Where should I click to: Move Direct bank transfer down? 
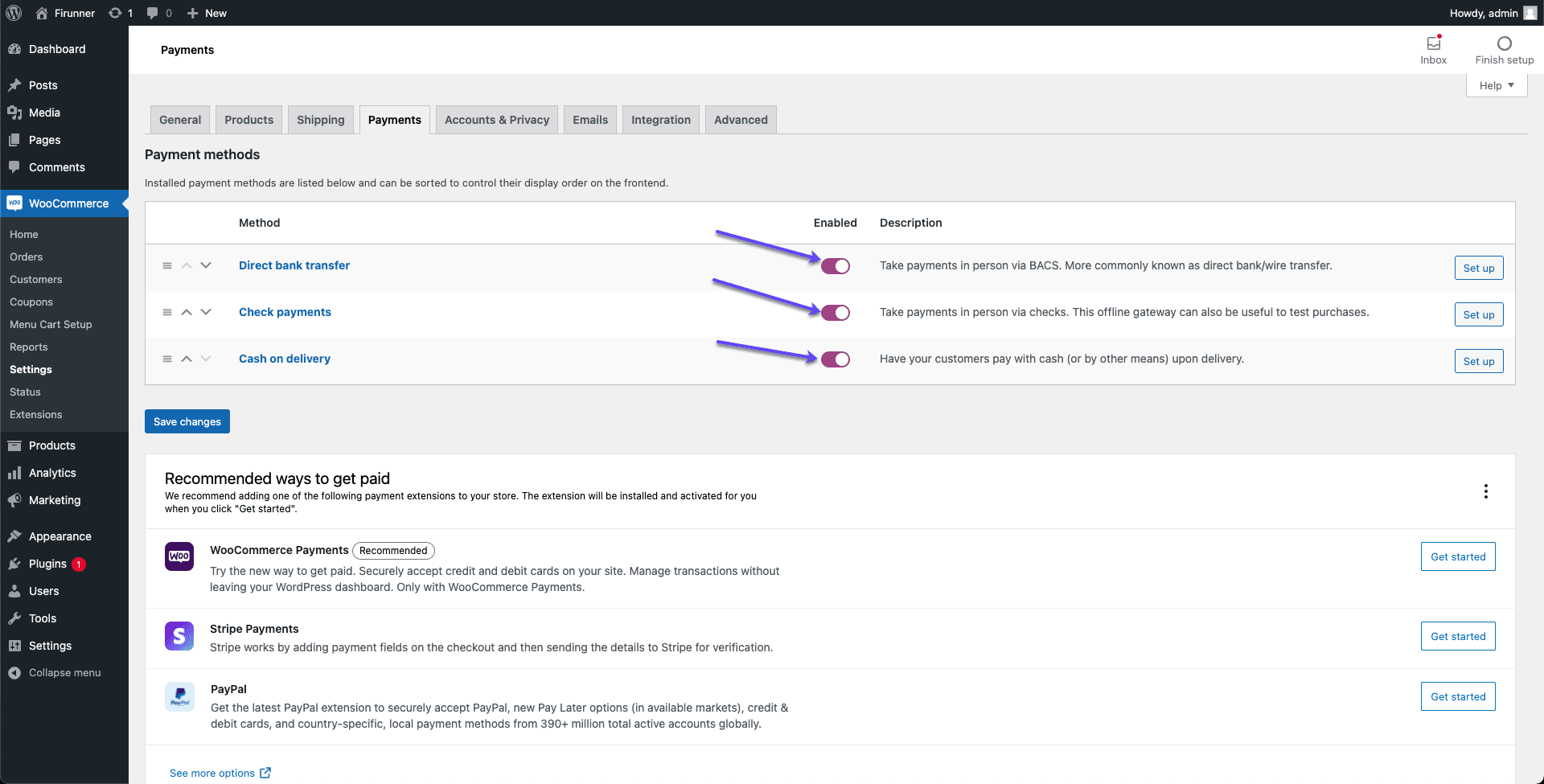206,265
